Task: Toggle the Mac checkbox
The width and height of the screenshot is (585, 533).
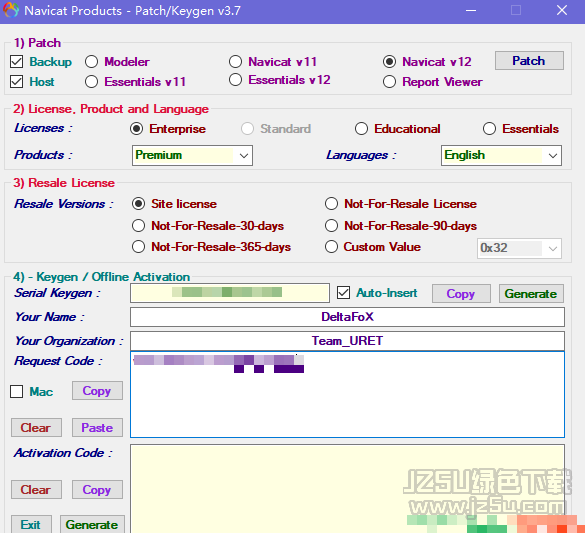Action: 16,392
